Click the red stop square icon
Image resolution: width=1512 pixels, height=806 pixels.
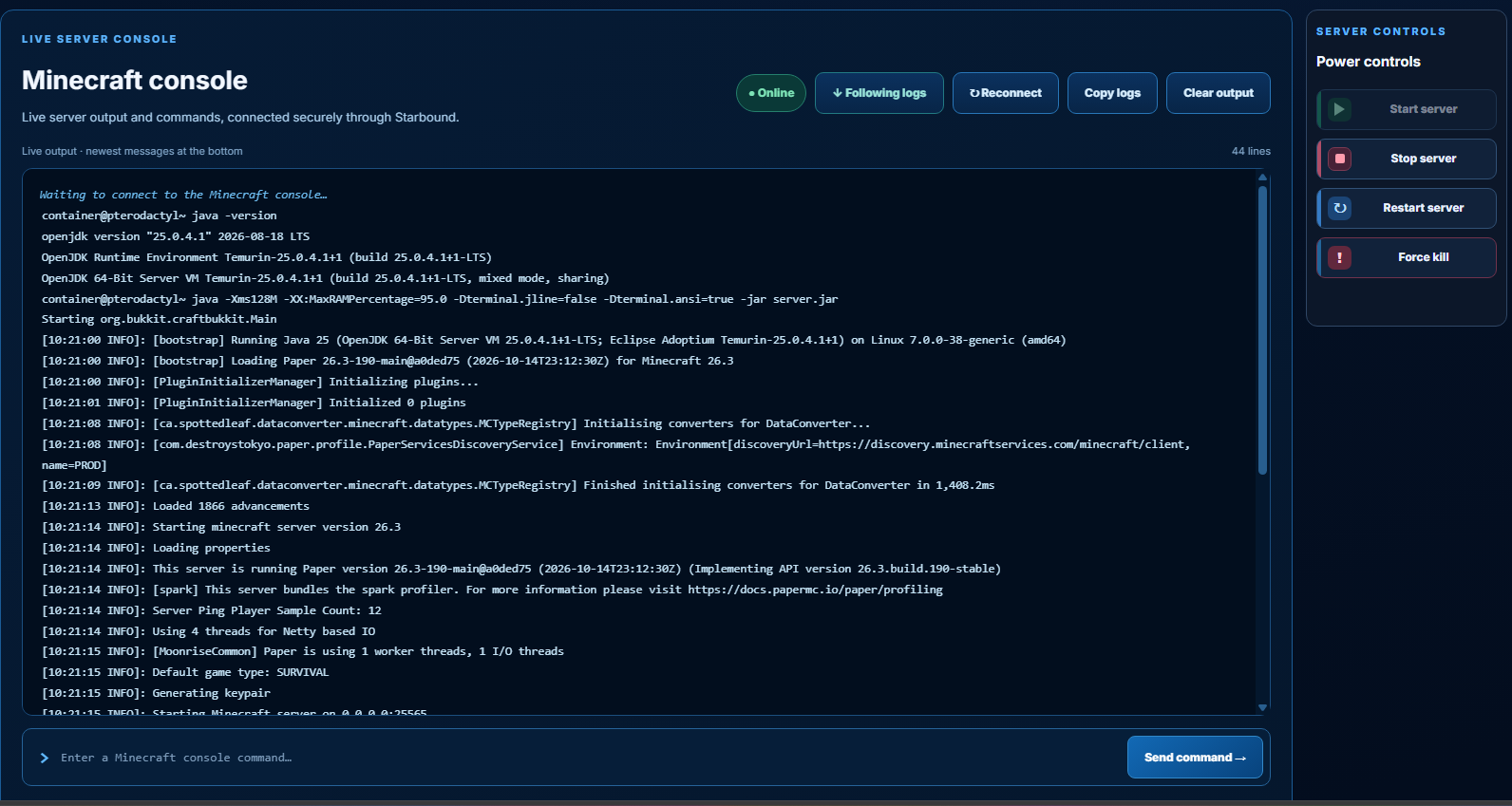[x=1339, y=159]
